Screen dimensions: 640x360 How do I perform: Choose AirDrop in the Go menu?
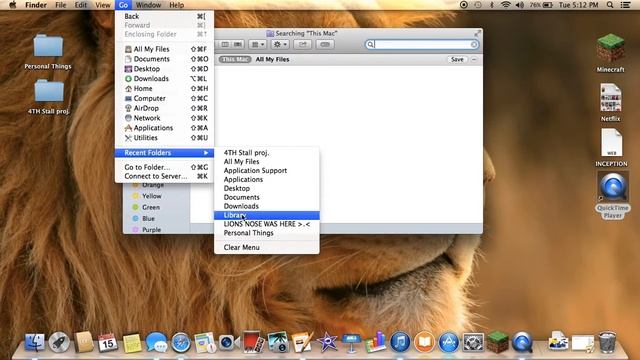point(164,108)
